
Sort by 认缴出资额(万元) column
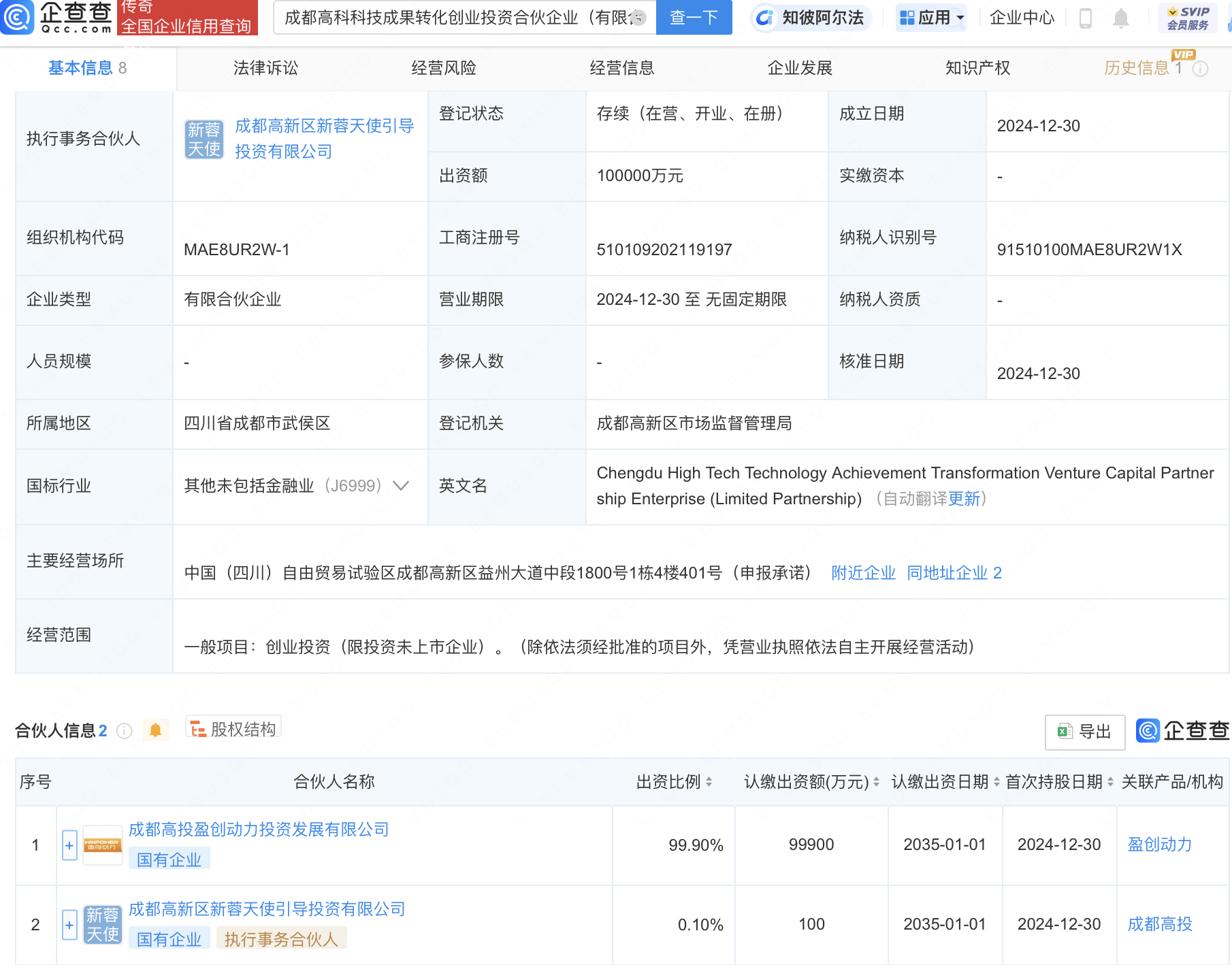tap(876, 782)
